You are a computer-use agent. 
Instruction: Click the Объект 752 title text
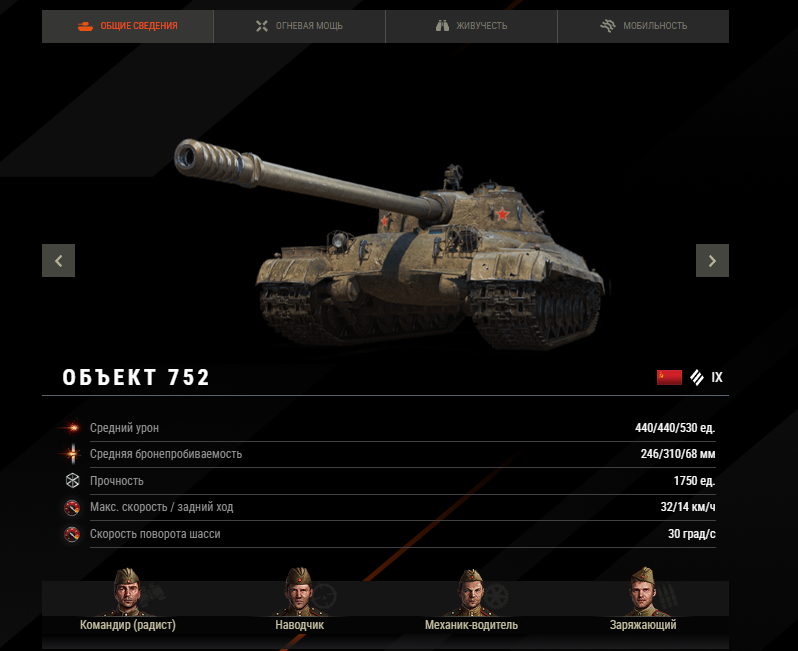[x=136, y=378]
